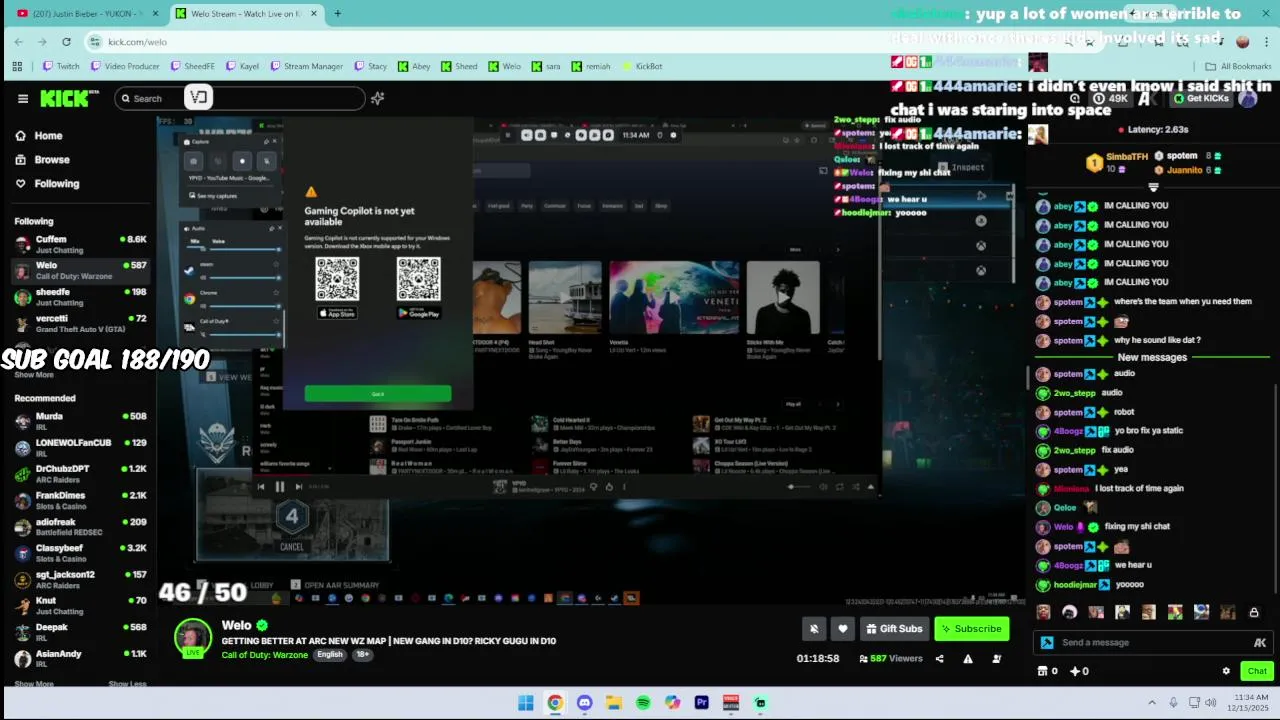Image resolution: width=1280 pixels, height=720 pixels.
Task: Open LONEWOLFanCUB recommended channel
Action: (80, 447)
